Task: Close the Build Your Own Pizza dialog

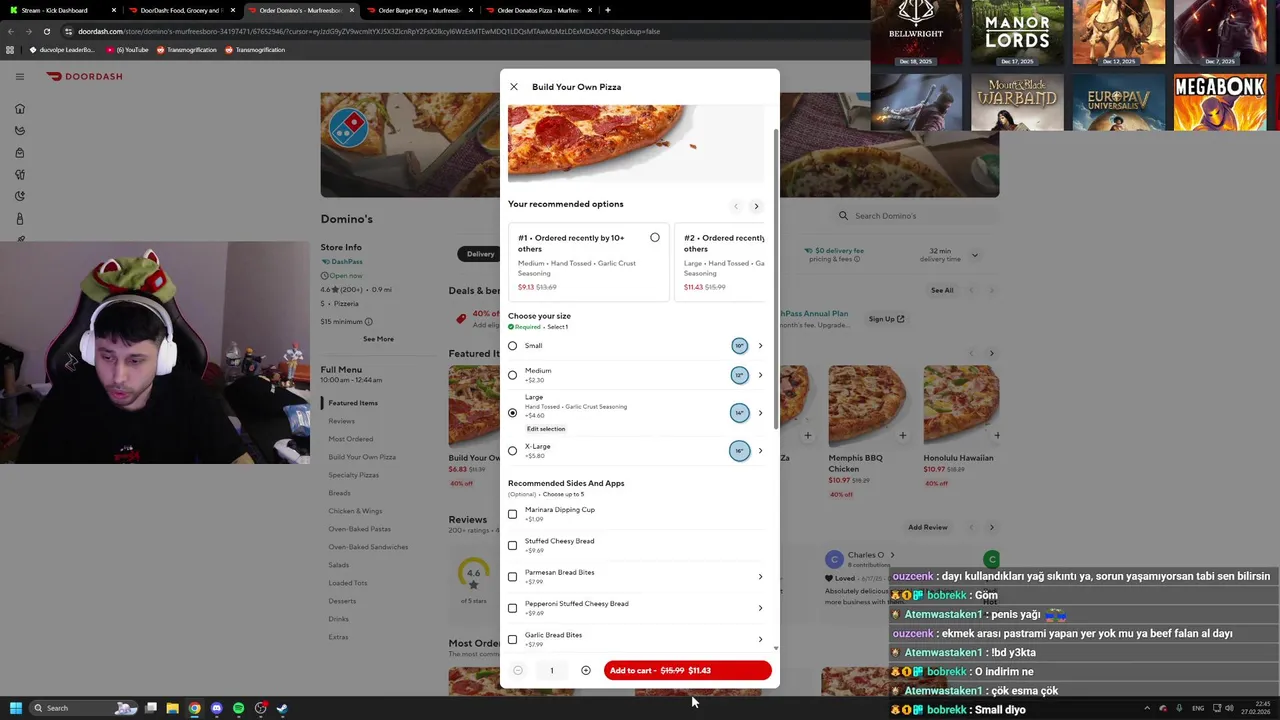Action: (x=514, y=87)
